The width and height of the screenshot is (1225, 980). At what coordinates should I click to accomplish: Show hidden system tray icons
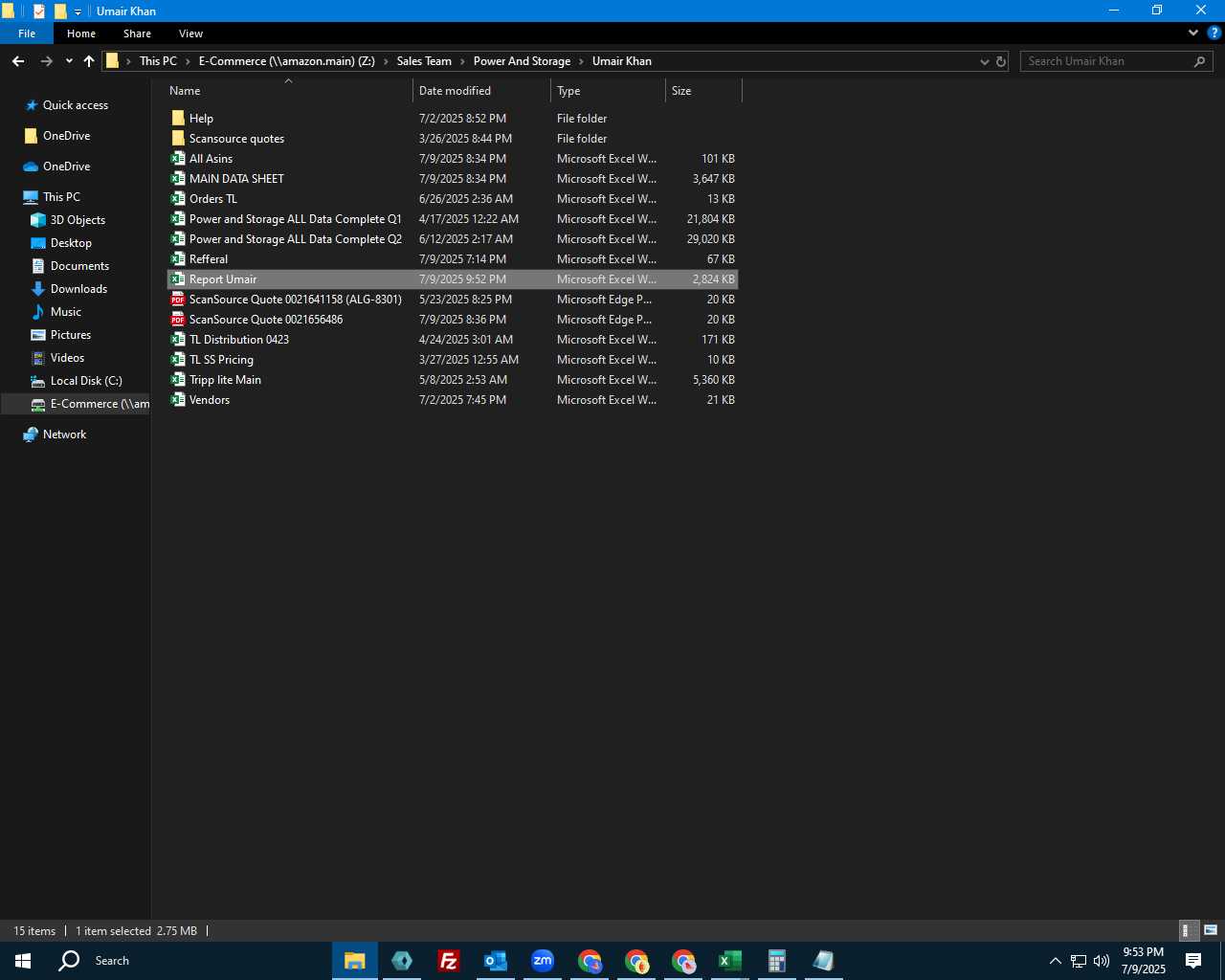pos(1055,961)
